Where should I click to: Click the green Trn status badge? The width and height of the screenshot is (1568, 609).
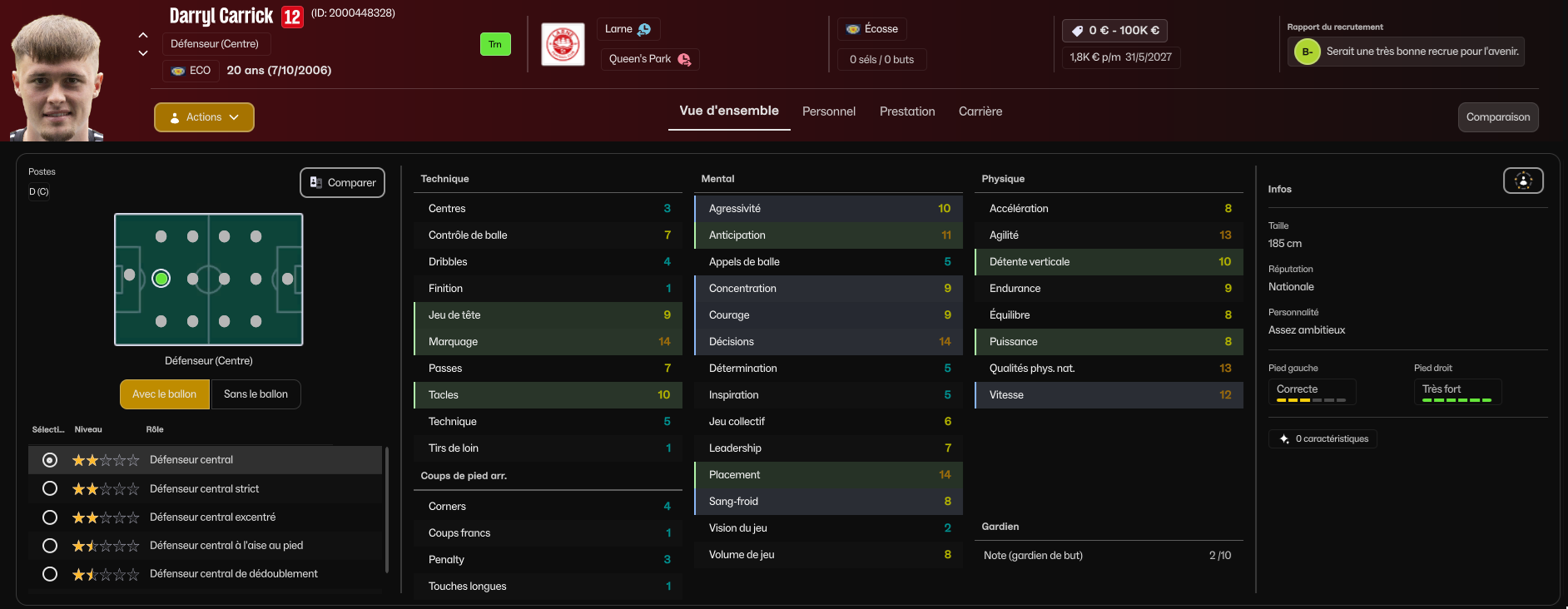pos(495,44)
